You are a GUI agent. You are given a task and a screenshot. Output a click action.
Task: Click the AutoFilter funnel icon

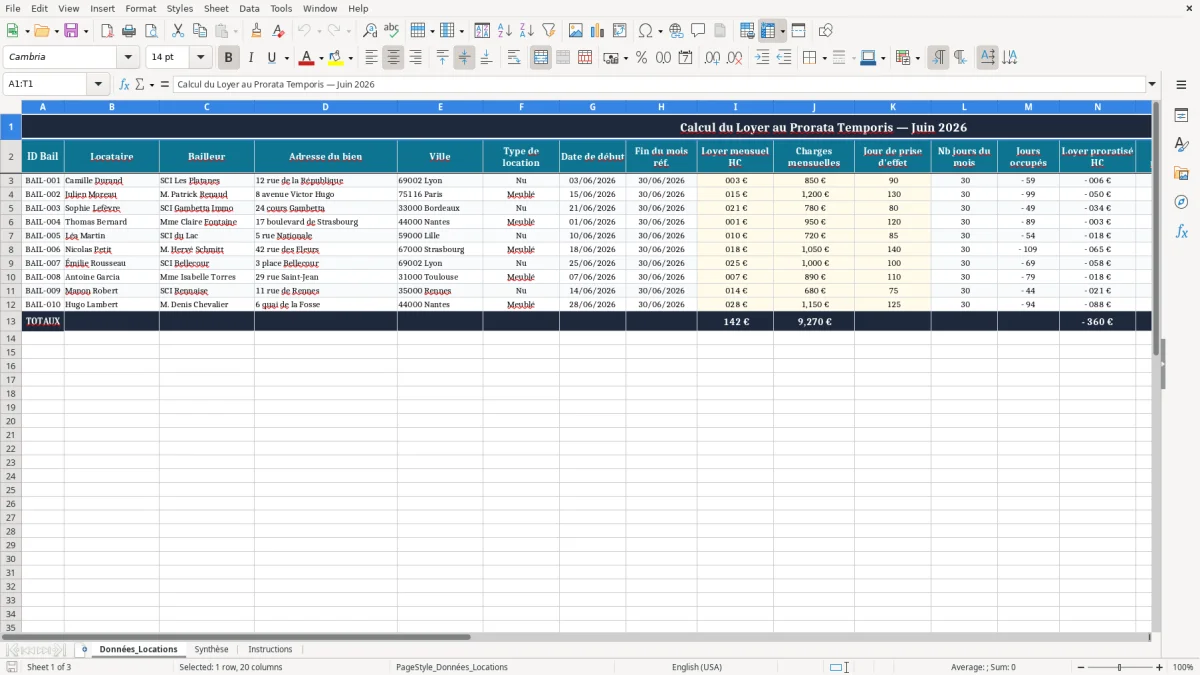pyautogui.click(x=549, y=31)
